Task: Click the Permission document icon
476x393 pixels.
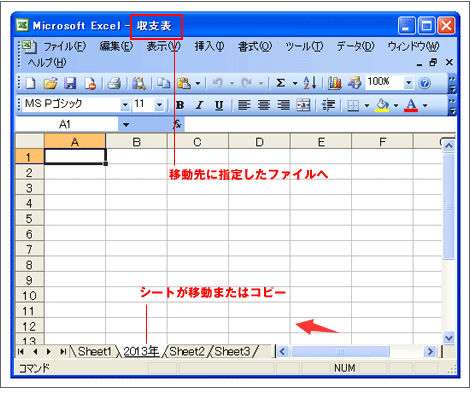Action: click(90, 83)
